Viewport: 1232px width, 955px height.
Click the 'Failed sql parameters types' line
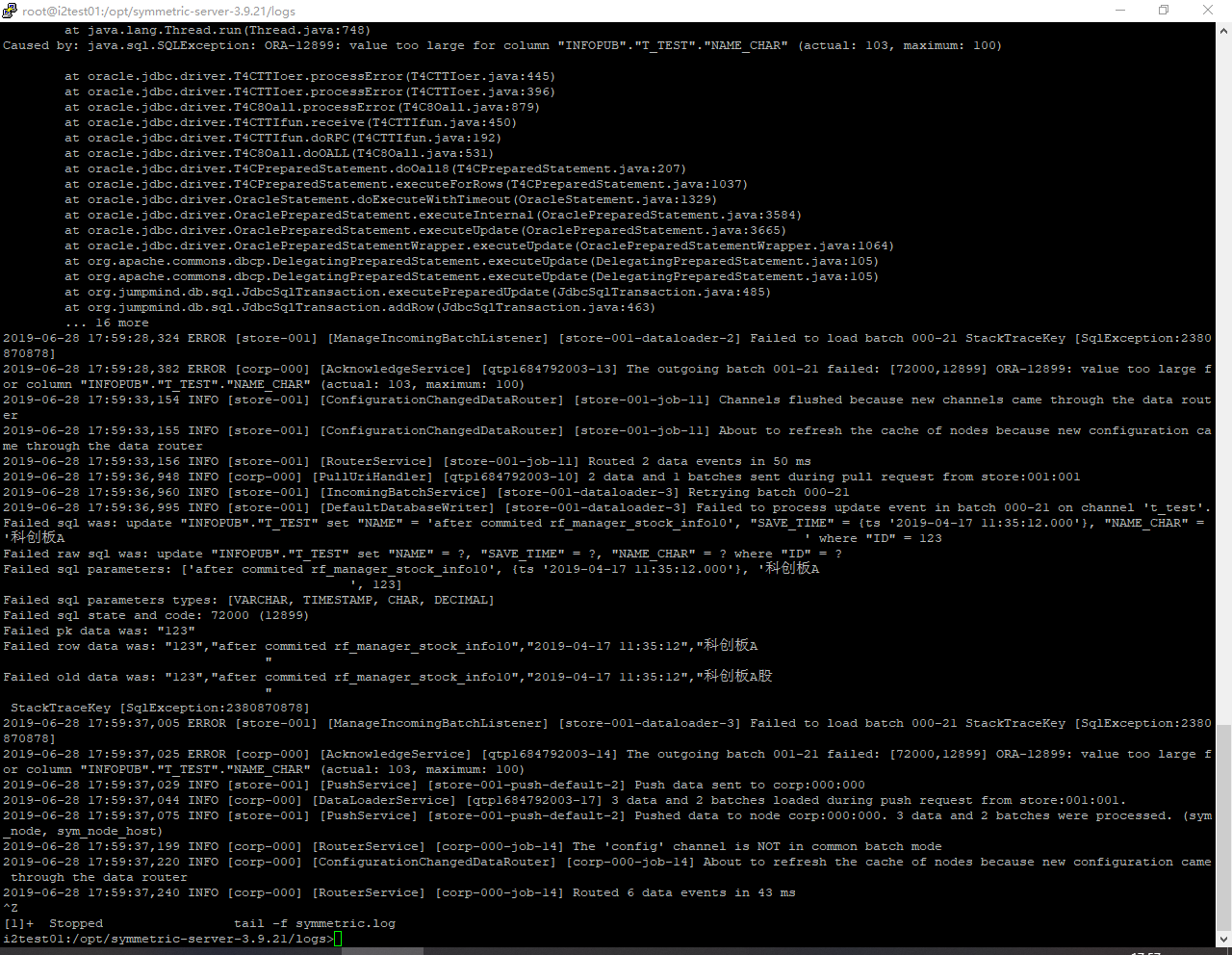coord(248,600)
